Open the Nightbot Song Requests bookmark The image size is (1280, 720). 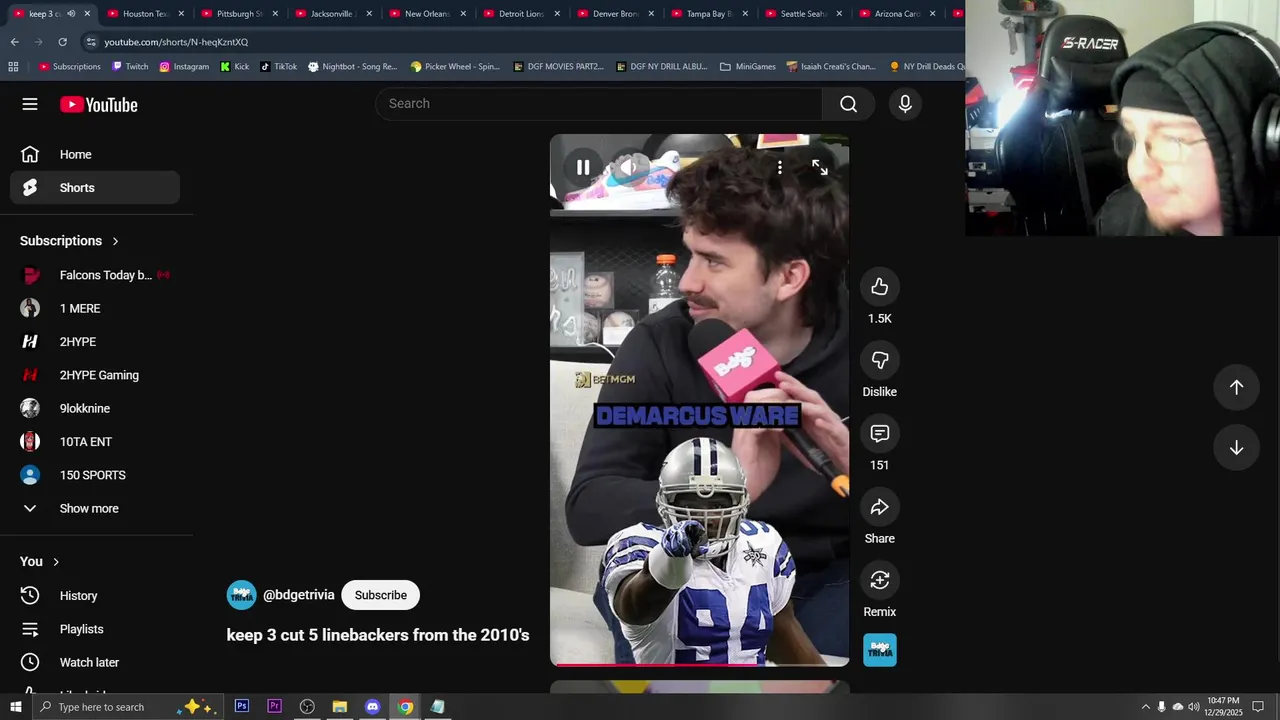pyautogui.click(x=352, y=67)
